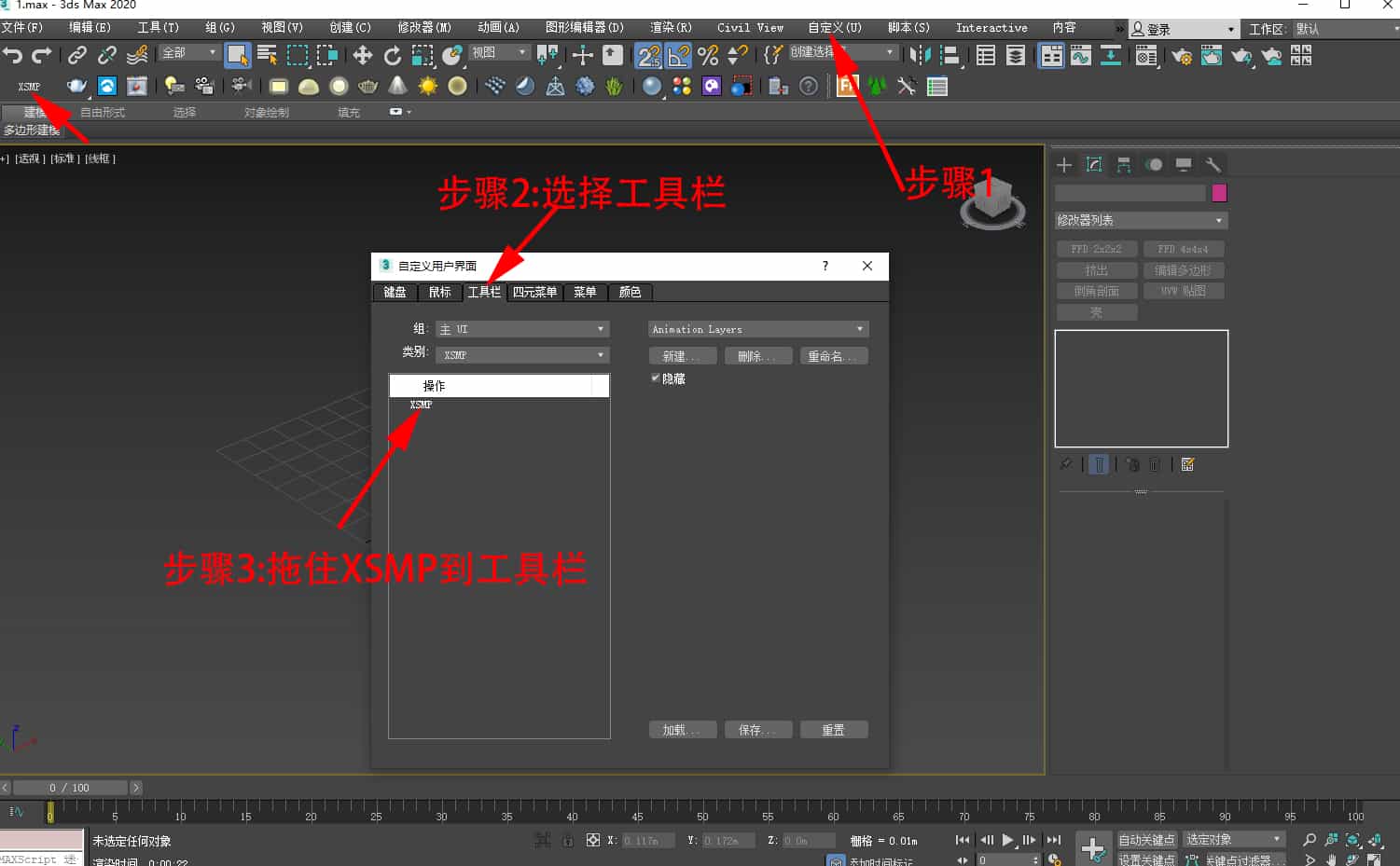Select the XSMP row in 操作 list
The height and width of the screenshot is (866, 1400).
click(x=499, y=405)
